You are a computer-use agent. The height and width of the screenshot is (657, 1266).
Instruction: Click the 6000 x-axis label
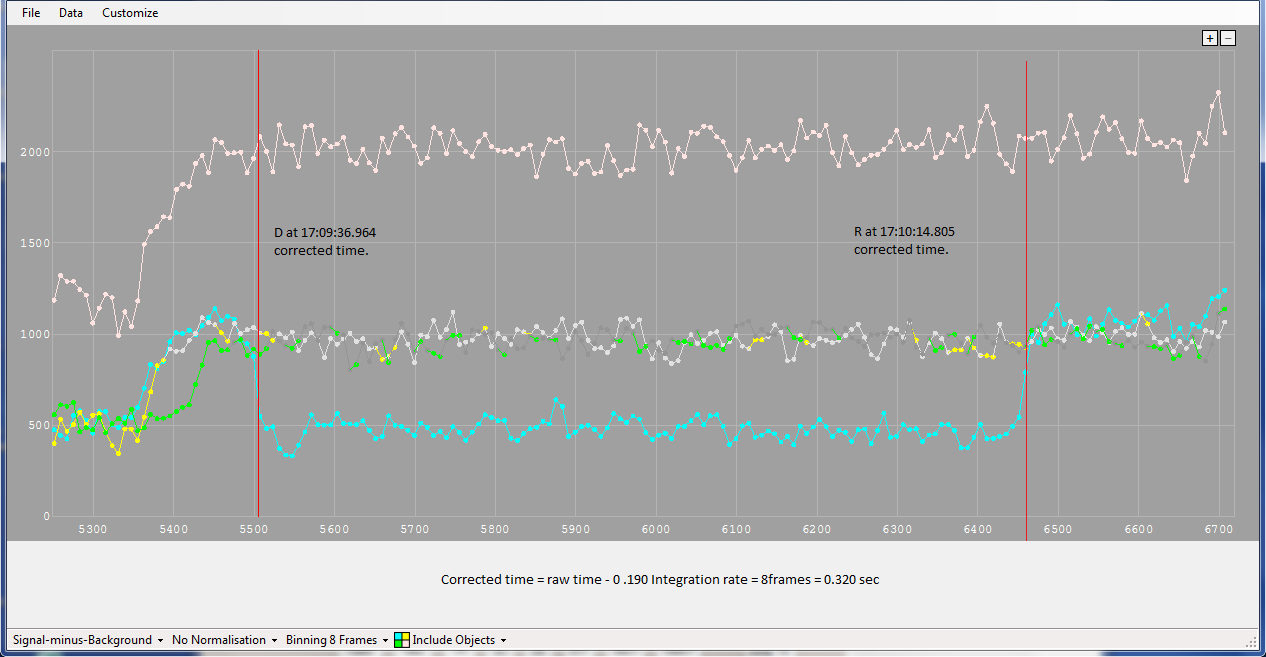click(656, 528)
